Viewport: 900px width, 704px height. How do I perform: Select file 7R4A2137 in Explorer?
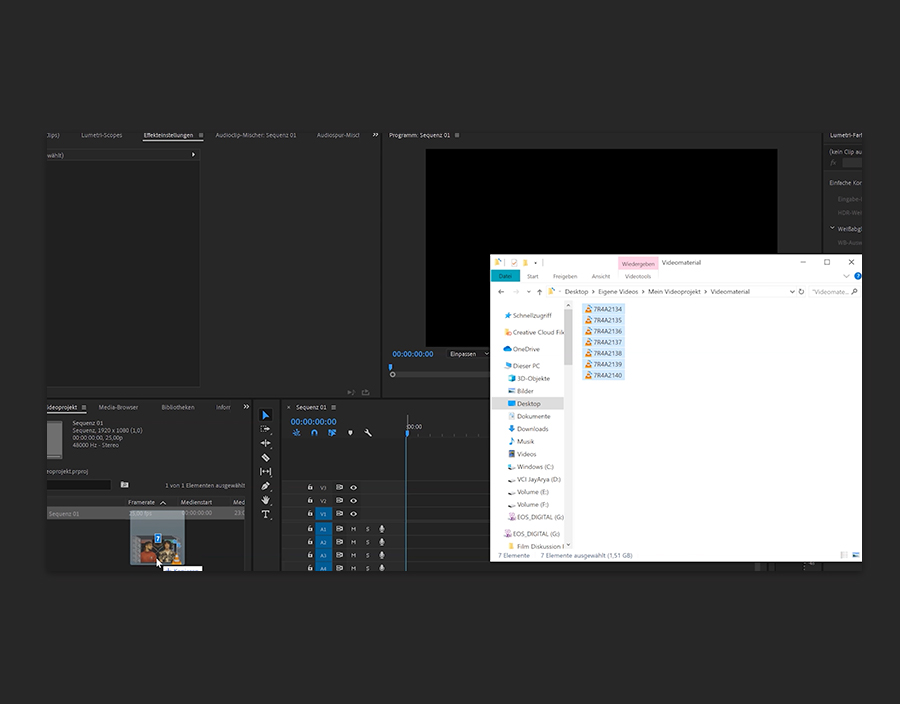(x=603, y=342)
